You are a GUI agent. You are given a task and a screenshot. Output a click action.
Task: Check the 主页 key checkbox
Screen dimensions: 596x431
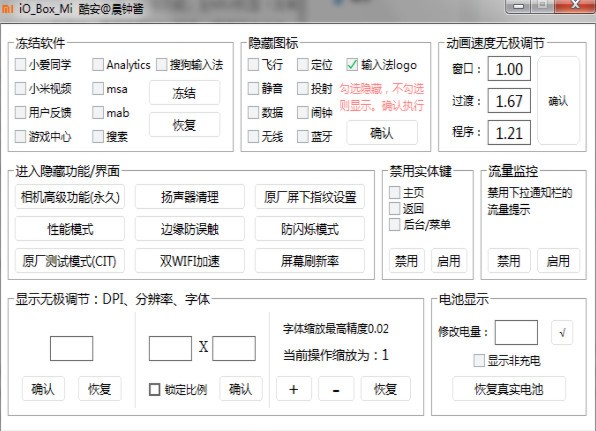click(395, 192)
